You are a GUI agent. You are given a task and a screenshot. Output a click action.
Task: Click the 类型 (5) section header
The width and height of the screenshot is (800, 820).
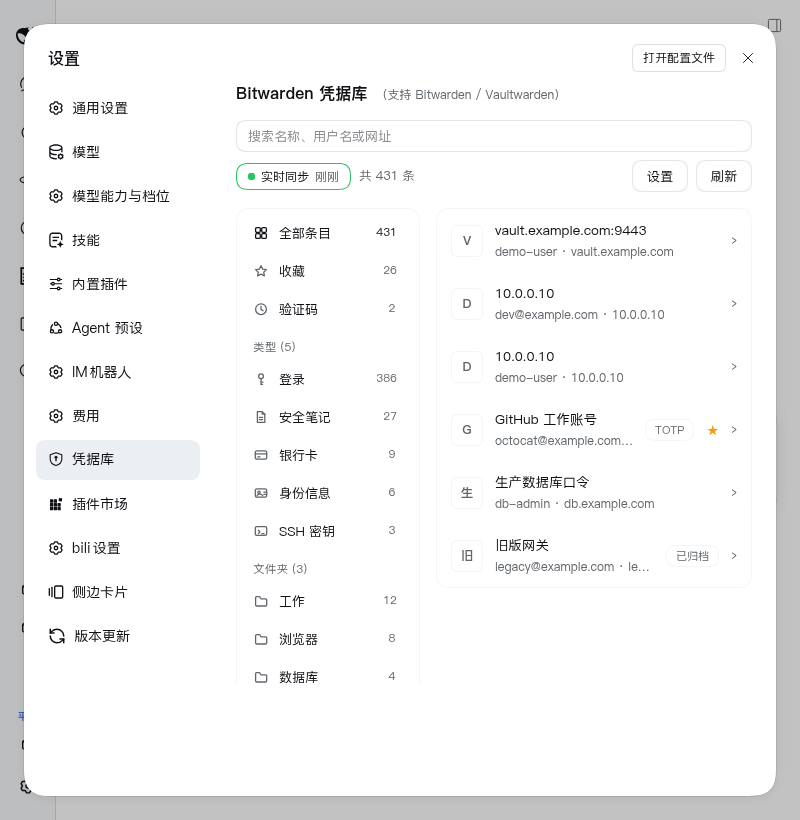coord(275,347)
